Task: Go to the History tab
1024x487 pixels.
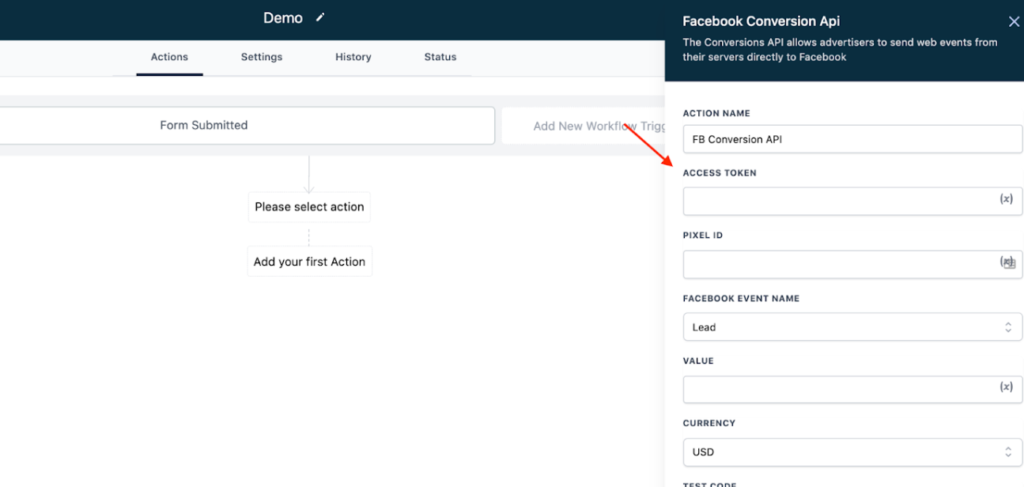Action: point(353,57)
